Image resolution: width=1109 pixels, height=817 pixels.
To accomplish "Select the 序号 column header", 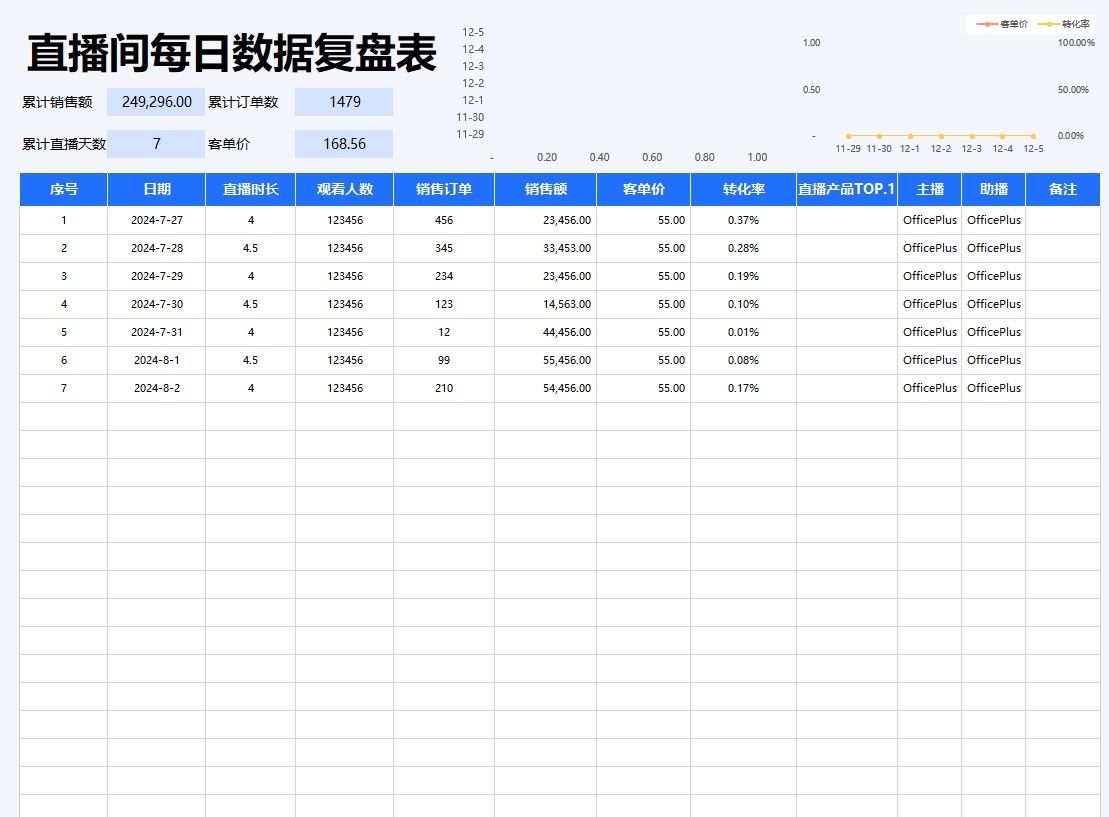I will [x=64, y=190].
